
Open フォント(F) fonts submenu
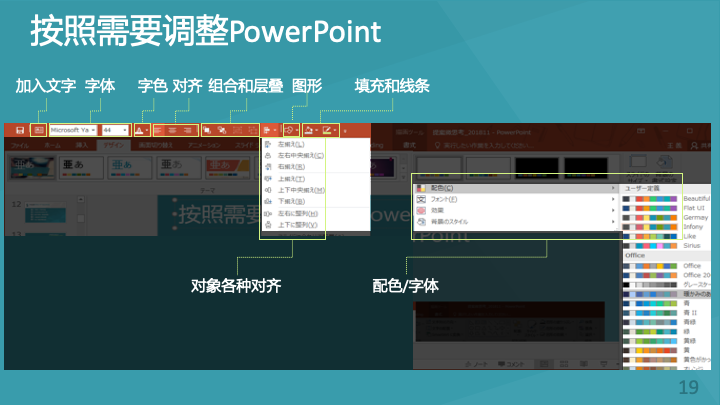point(516,199)
